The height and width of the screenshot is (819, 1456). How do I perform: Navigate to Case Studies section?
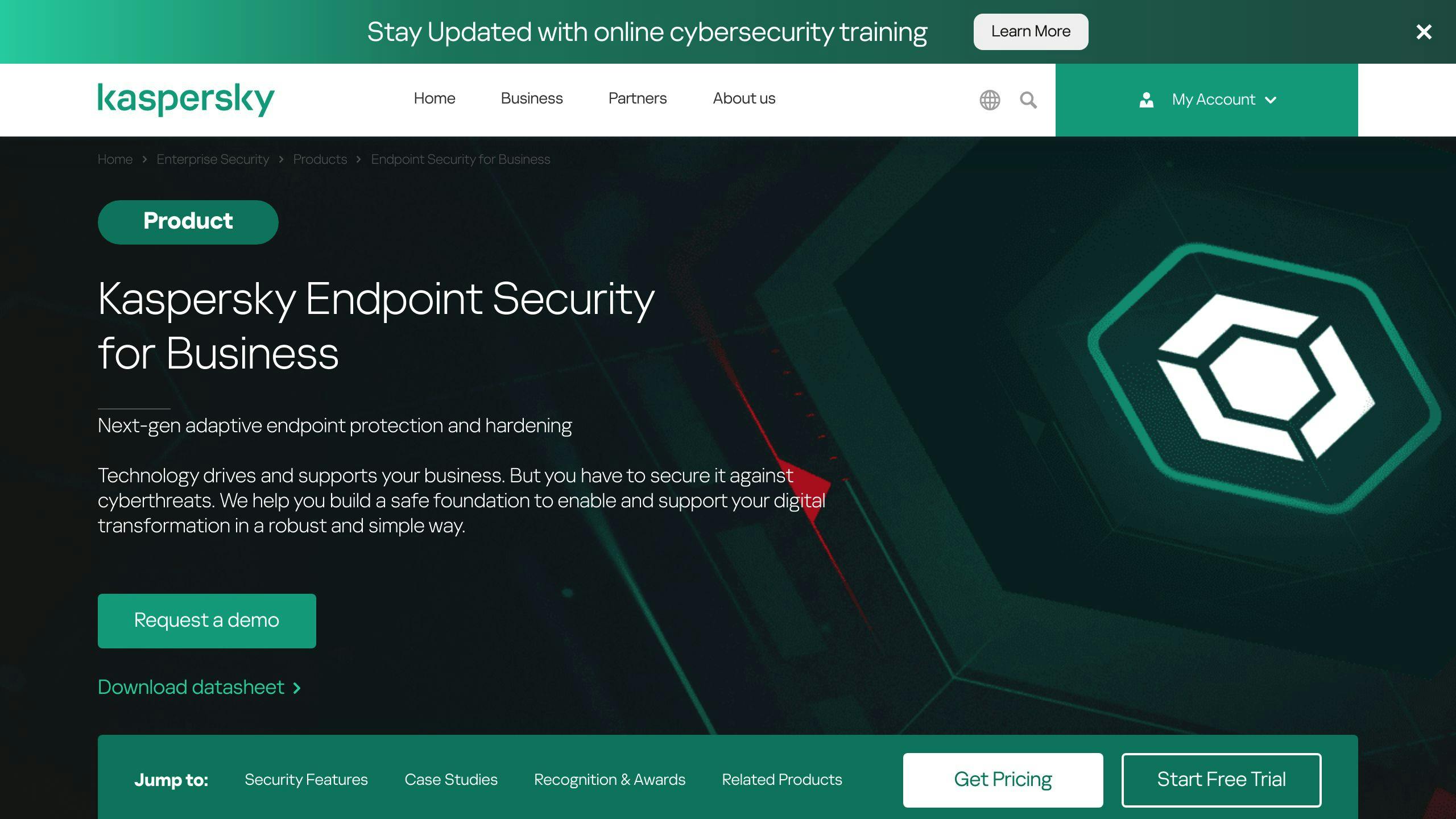pos(451,780)
